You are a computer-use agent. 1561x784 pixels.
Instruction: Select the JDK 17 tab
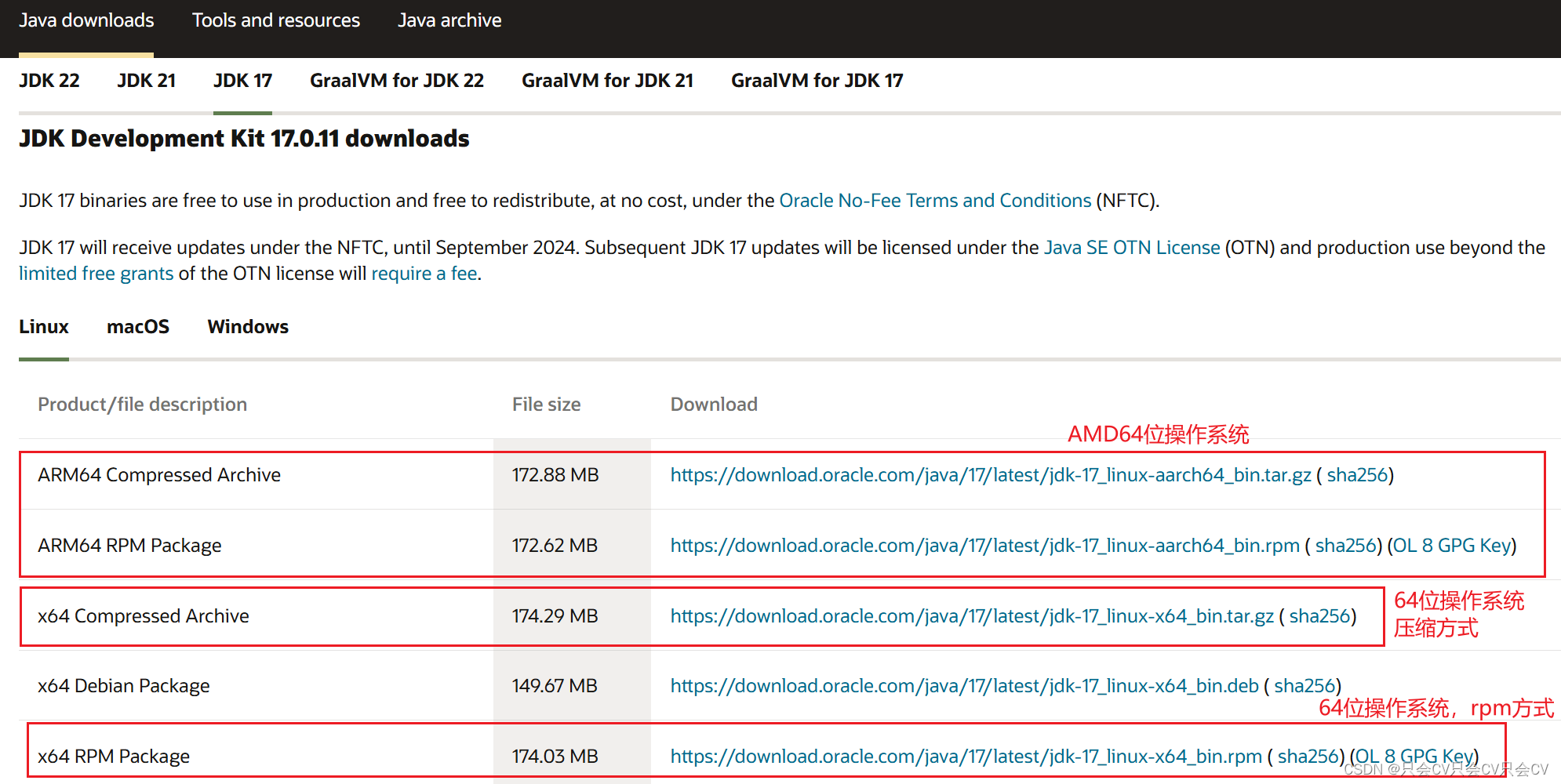click(242, 81)
